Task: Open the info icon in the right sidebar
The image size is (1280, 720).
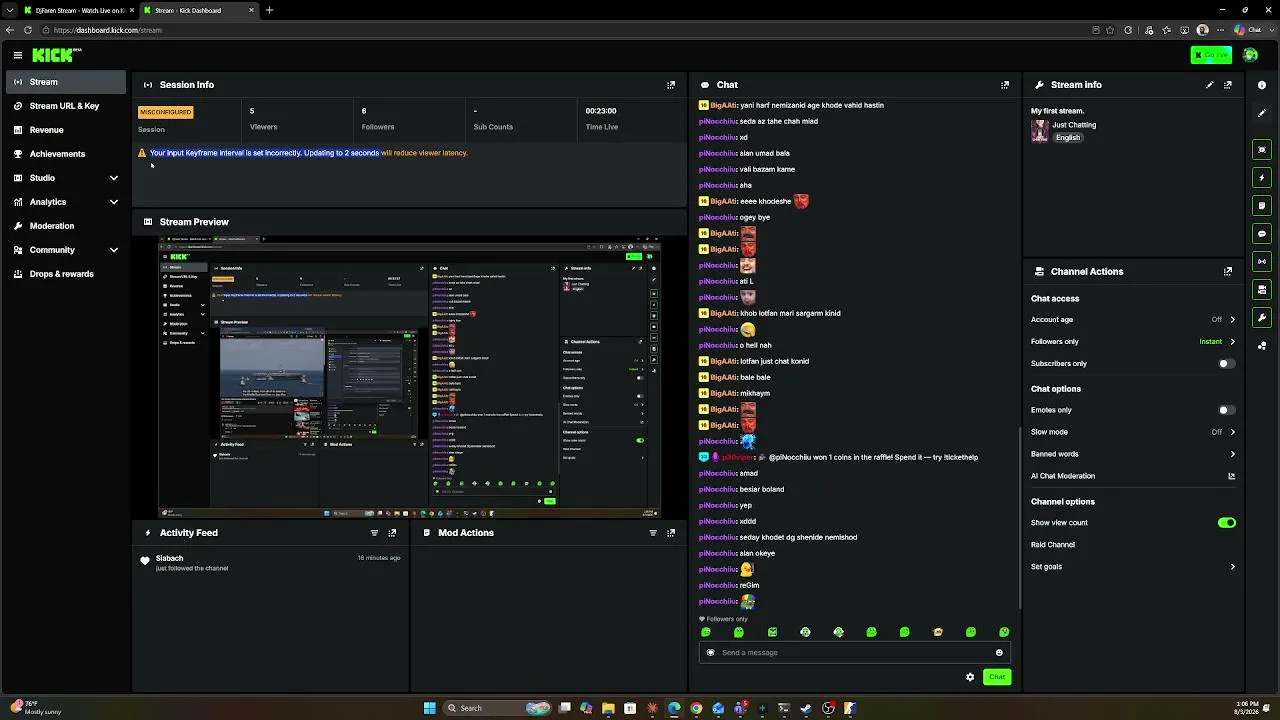Action: point(1262,85)
